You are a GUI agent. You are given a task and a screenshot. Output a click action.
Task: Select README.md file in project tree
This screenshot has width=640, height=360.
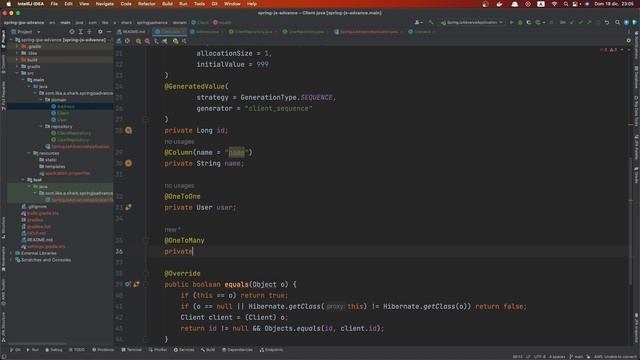[x=40, y=240]
